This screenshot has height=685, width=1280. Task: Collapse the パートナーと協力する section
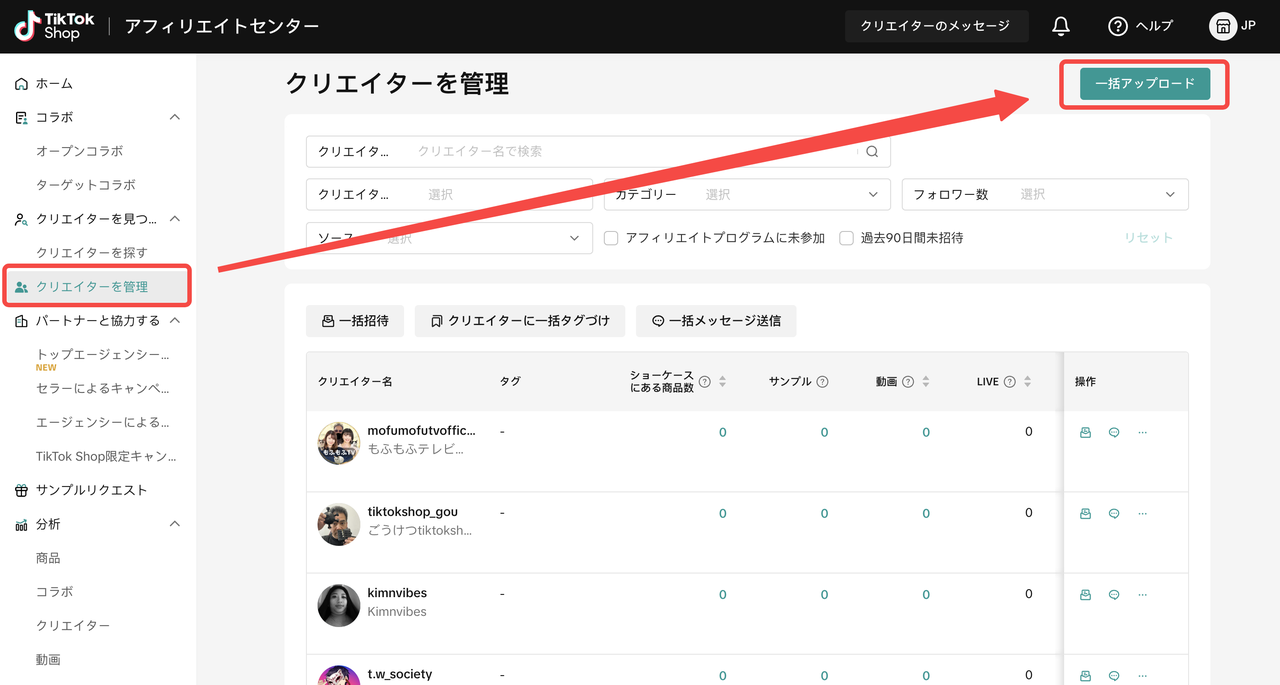pos(175,321)
